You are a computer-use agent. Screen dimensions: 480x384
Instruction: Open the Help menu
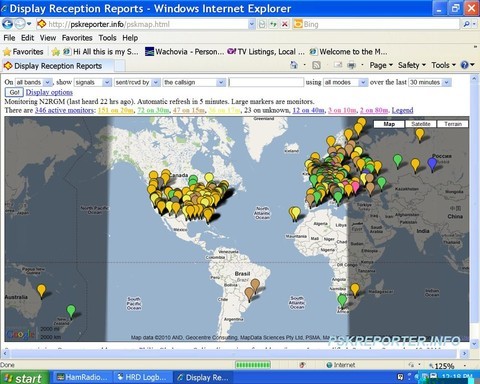coord(130,38)
